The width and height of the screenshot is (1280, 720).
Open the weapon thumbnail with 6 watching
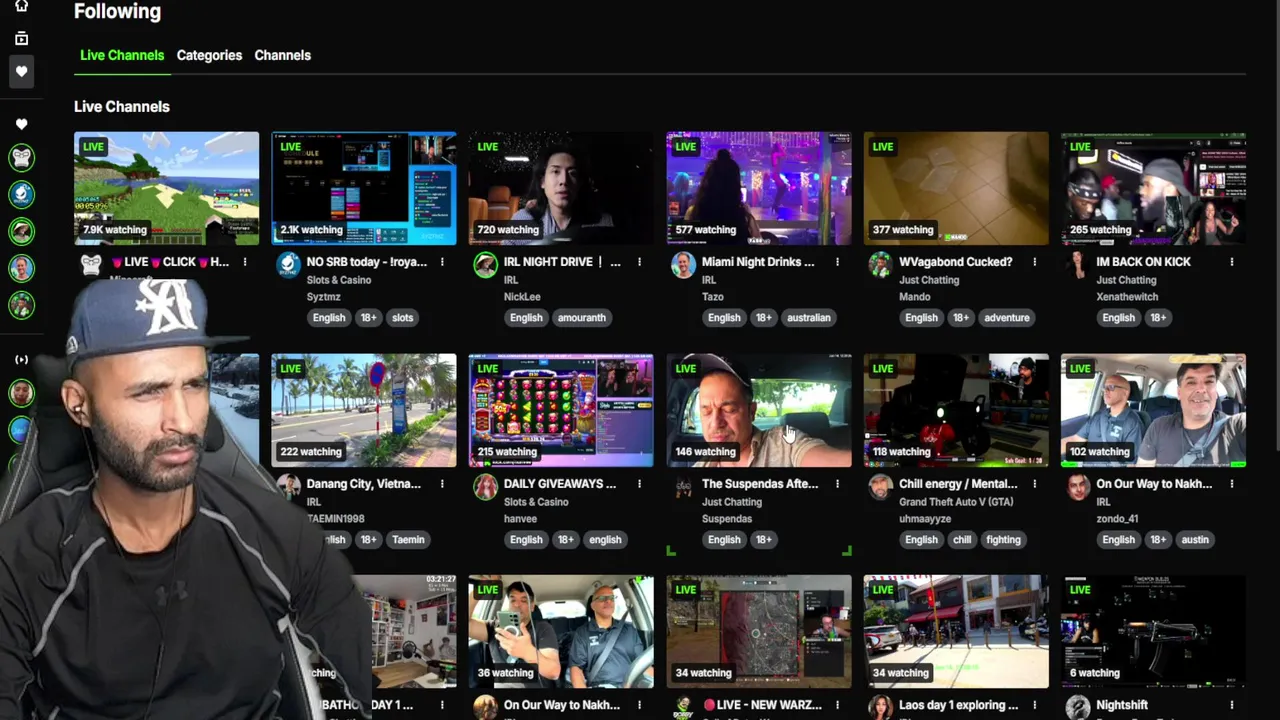pyautogui.click(x=1154, y=632)
